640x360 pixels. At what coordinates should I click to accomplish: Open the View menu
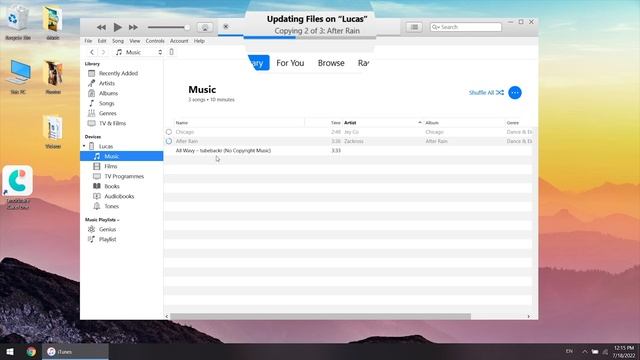click(135, 41)
